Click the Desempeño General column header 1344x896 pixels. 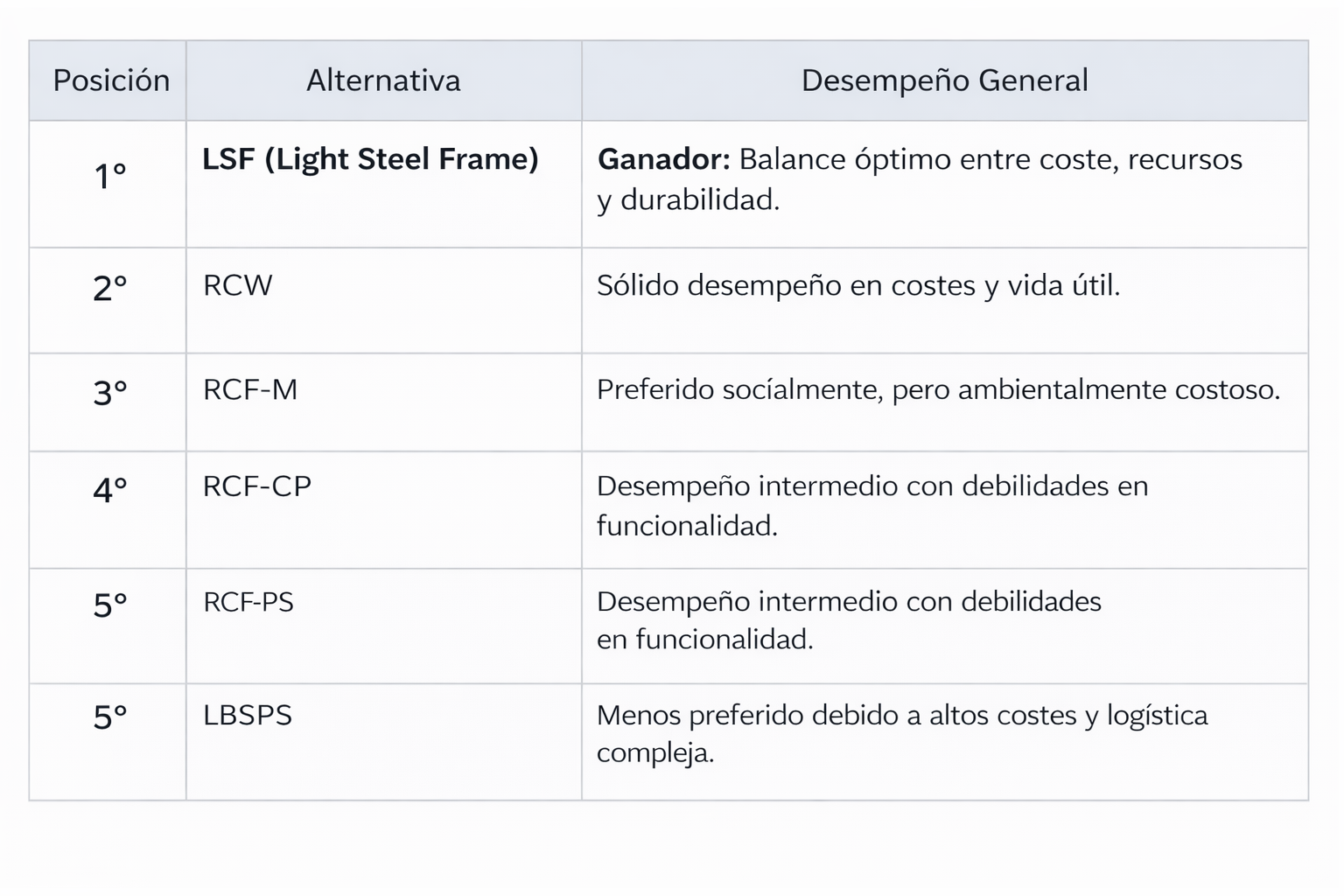click(944, 80)
